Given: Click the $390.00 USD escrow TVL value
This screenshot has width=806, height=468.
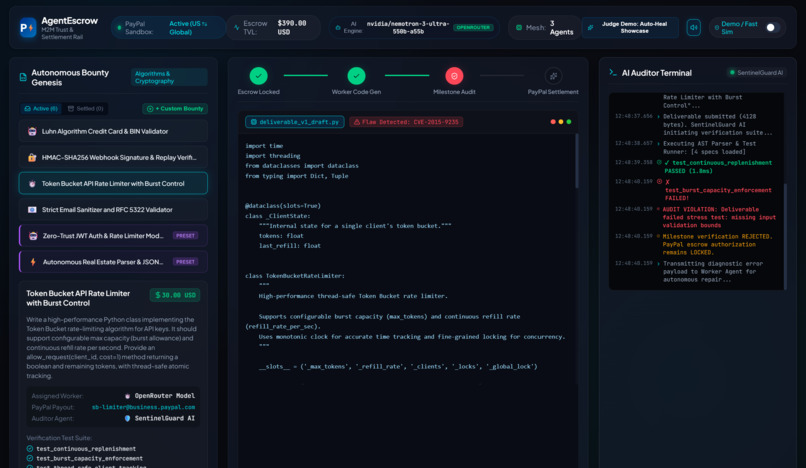Looking at the screenshot, I should point(291,27).
